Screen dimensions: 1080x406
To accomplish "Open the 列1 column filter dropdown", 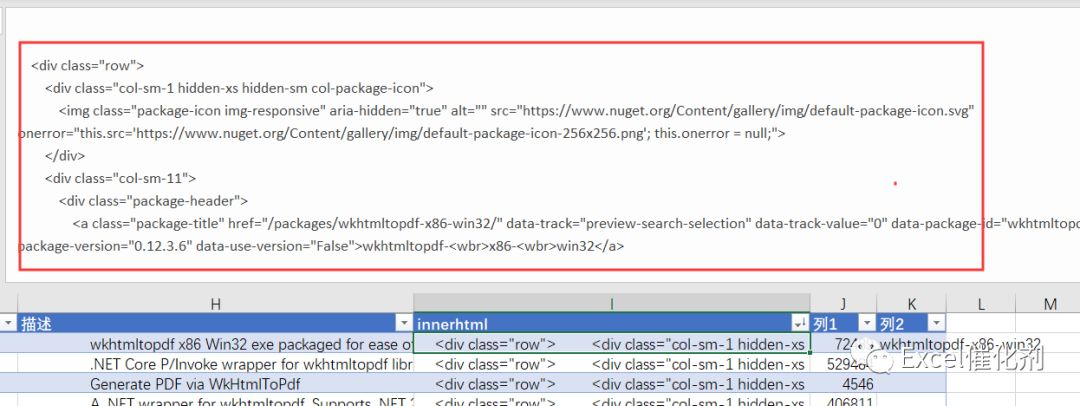I will click(866, 323).
